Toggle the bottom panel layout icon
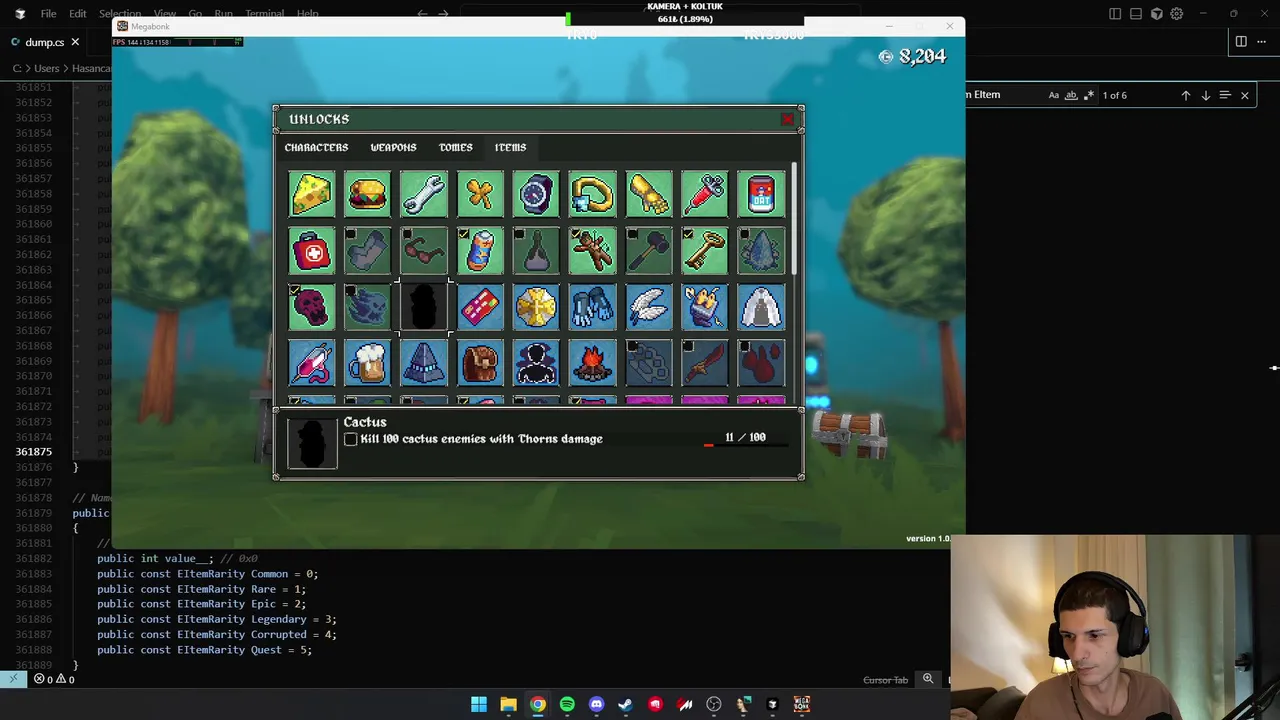Image resolution: width=1280 pixels, height=720 pixels. [x=1136, y=14]
